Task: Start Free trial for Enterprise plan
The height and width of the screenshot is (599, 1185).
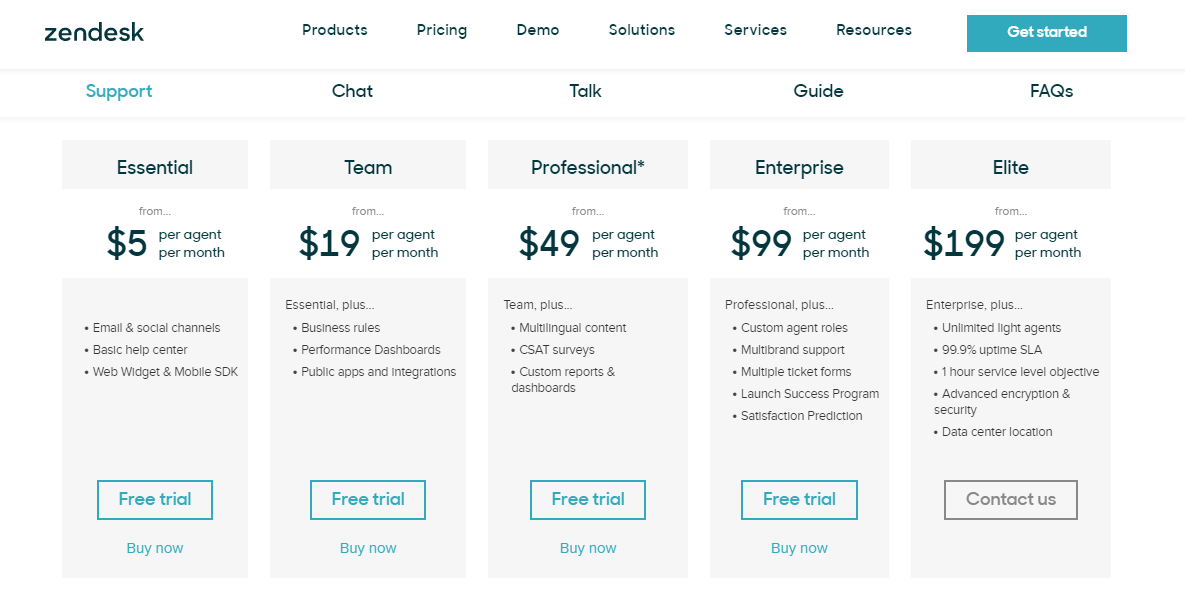Action: [800, 500]
